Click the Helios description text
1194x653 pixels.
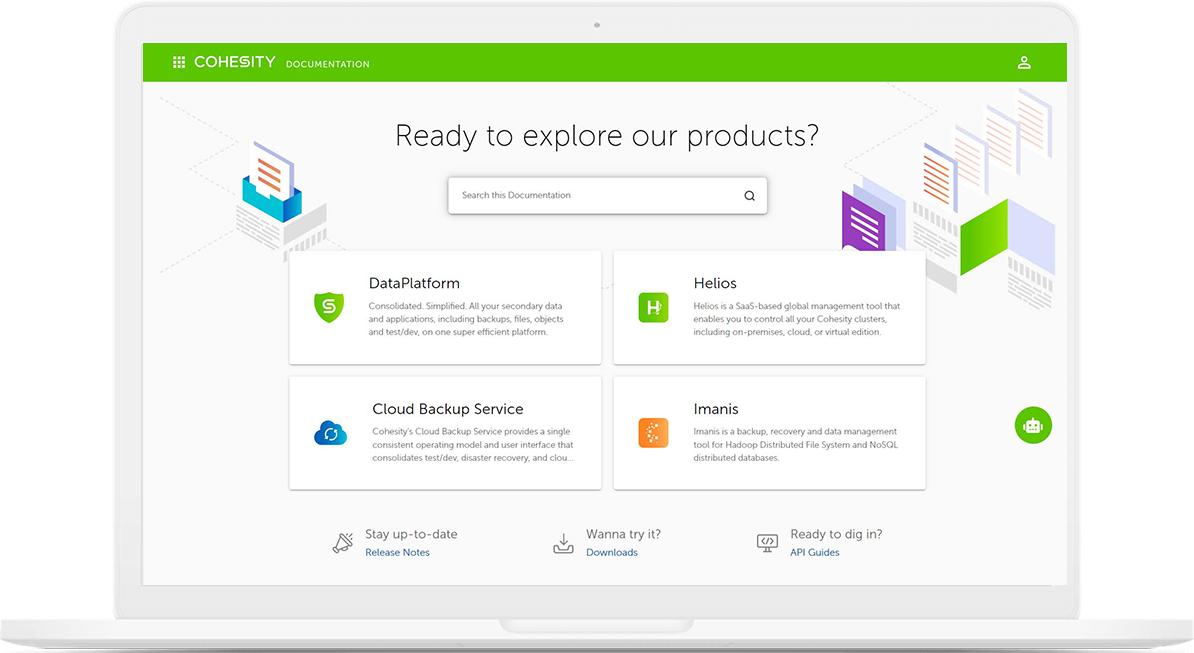click(x=797, y=319)
